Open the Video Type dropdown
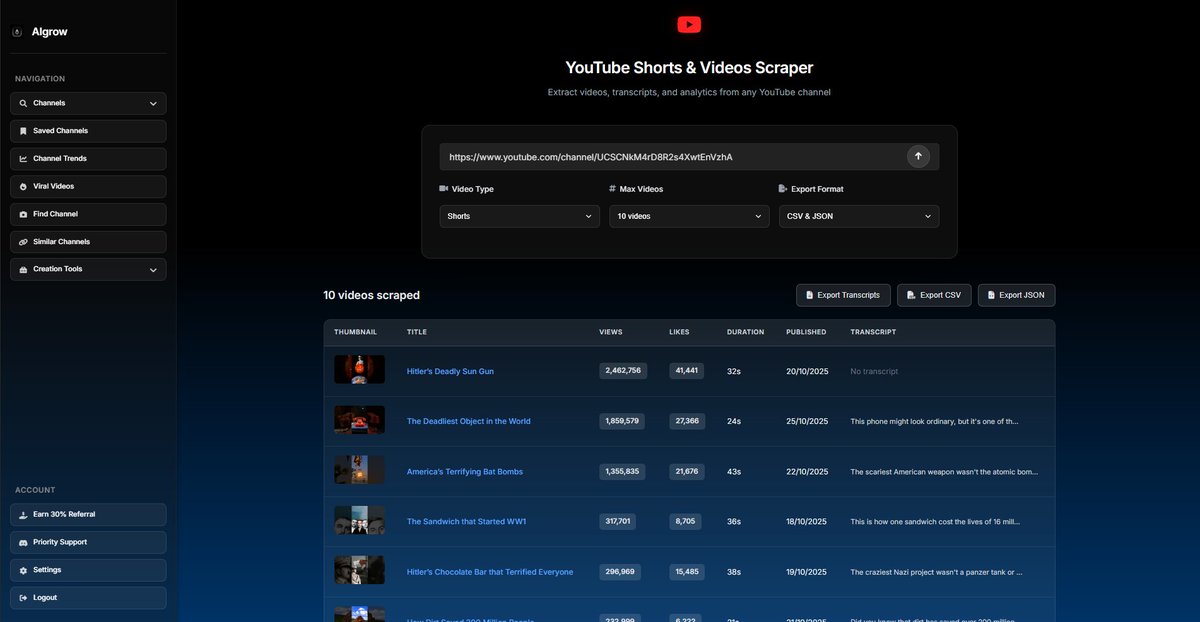Viewport: 1200px width, 622px height. [x=519, y=216]
